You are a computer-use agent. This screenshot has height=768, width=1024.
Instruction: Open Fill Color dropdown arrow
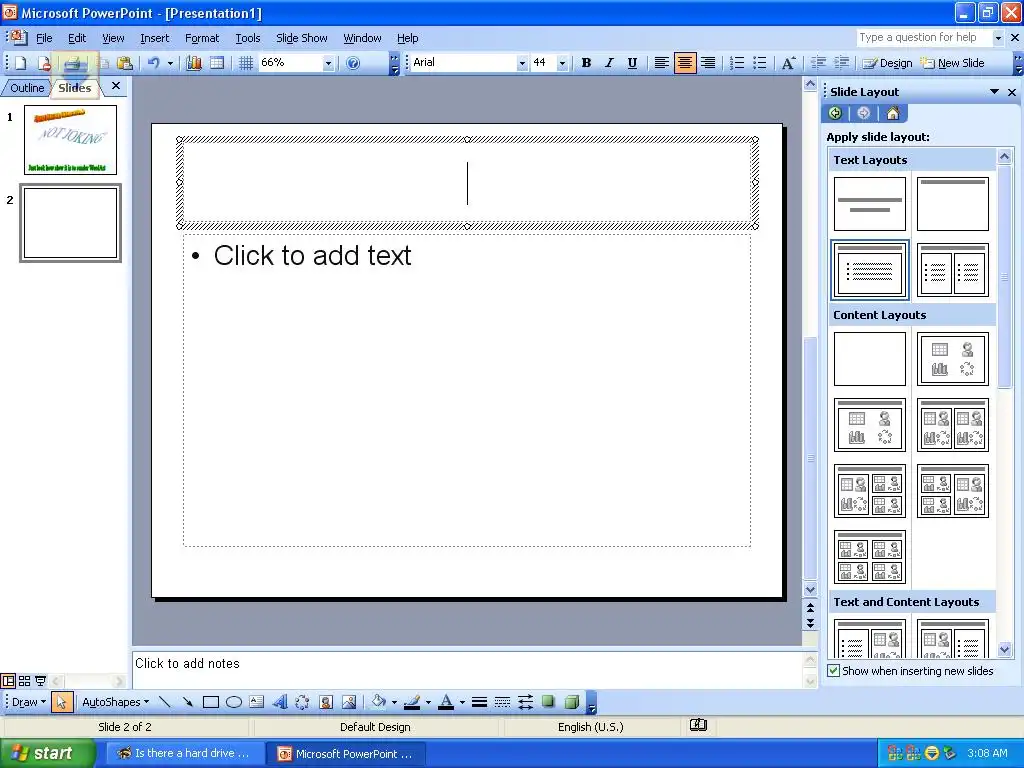tap(394, 703)
